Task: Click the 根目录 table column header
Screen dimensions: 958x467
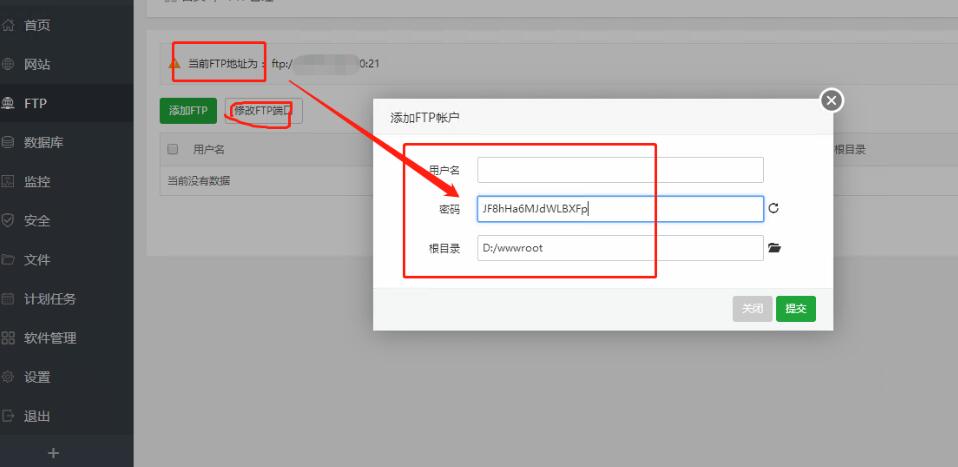Action: 850,149
